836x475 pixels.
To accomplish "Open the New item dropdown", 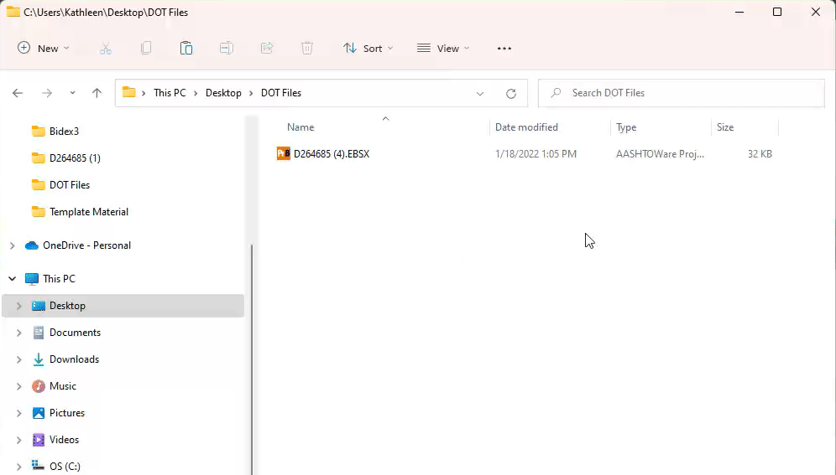I will (x=43, y=49).
